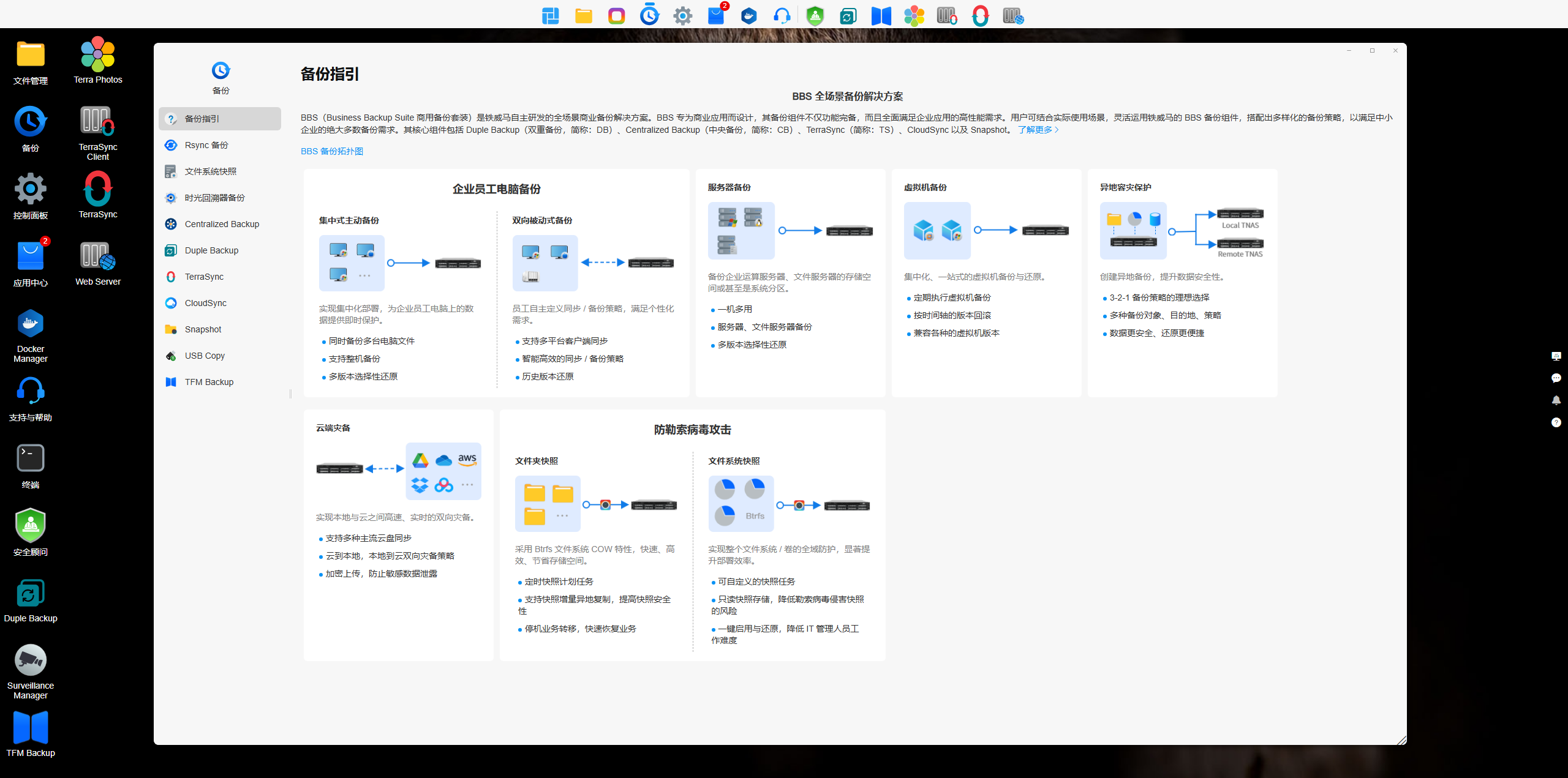Click the 服务器备份 card title
This screenshot has width=1568, height=778.
(x=729, y=187)
